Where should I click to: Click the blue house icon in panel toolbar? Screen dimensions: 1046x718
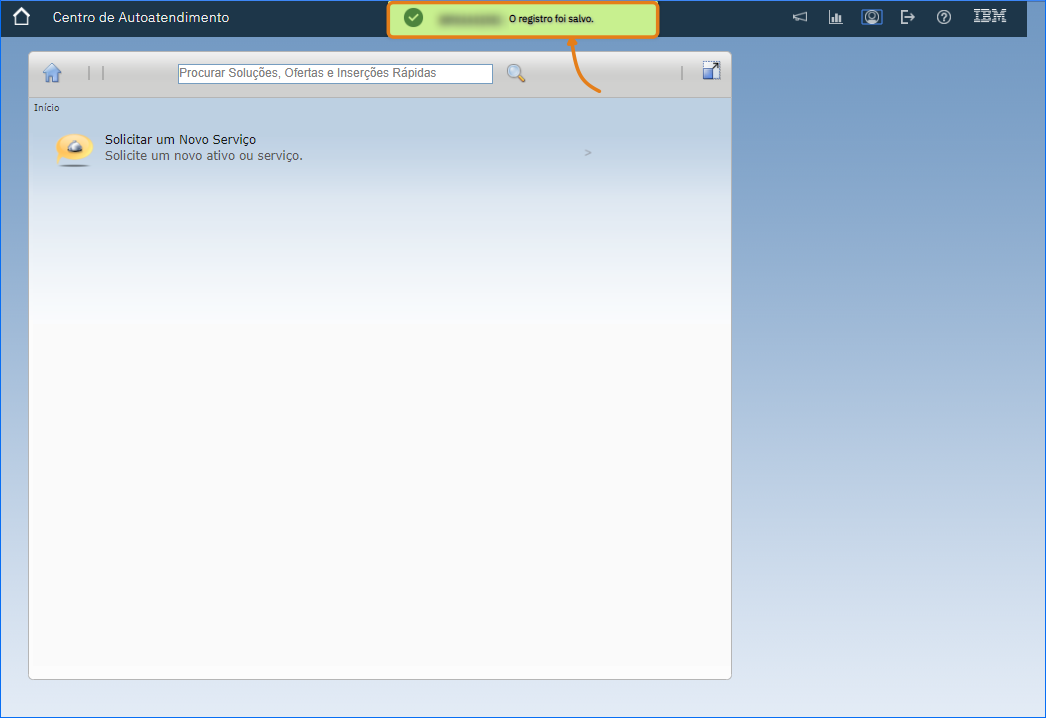click(53, 73)
